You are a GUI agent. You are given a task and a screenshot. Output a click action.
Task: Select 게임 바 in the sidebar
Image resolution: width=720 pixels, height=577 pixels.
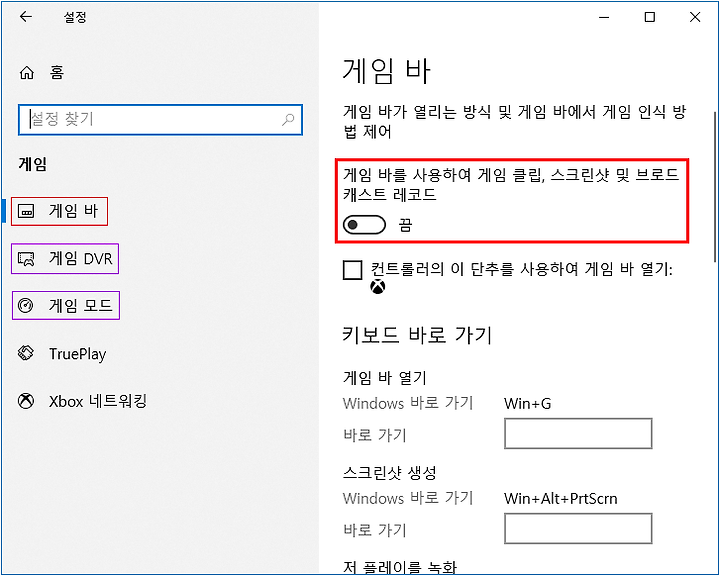pyautogui.click(x=60, y=212)
